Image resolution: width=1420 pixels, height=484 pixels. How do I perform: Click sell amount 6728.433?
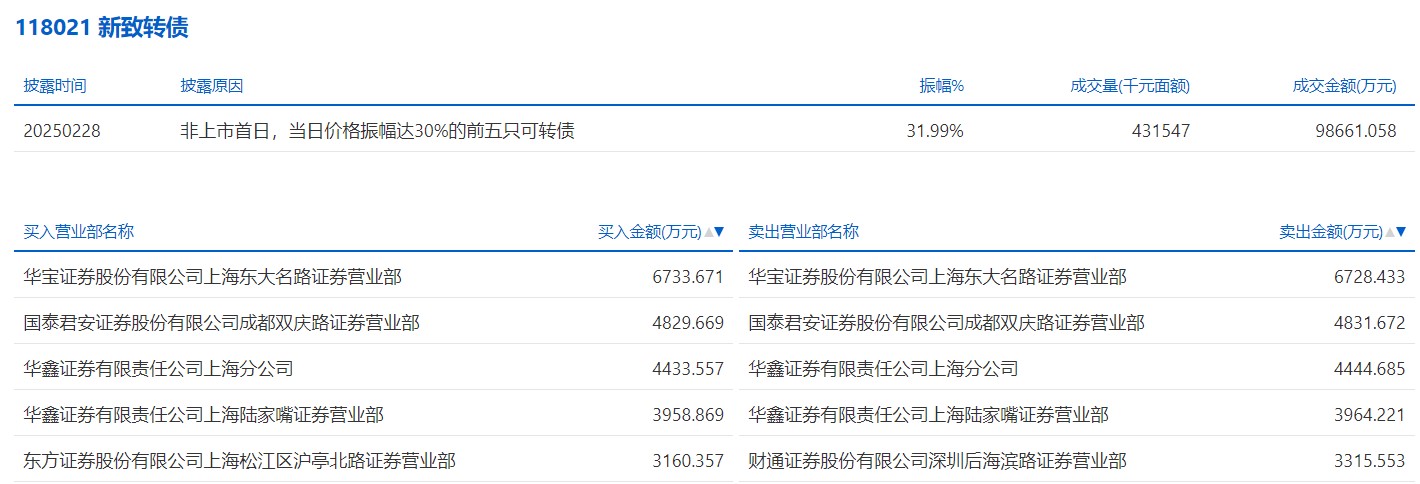click(1369, 277)
